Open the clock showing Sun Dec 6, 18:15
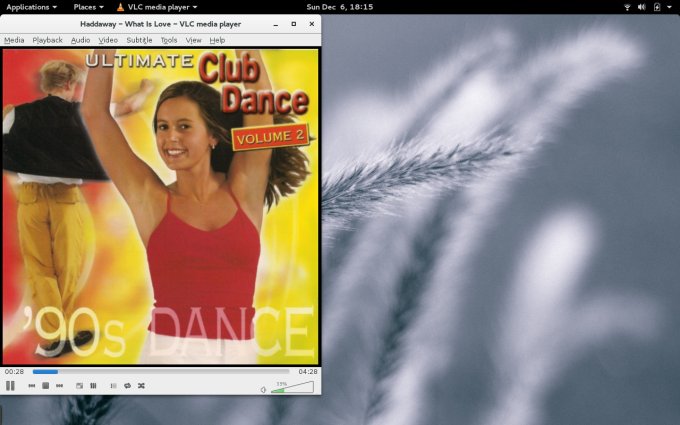The width and height of the screenshot is (680, 425). coord(340,7)
